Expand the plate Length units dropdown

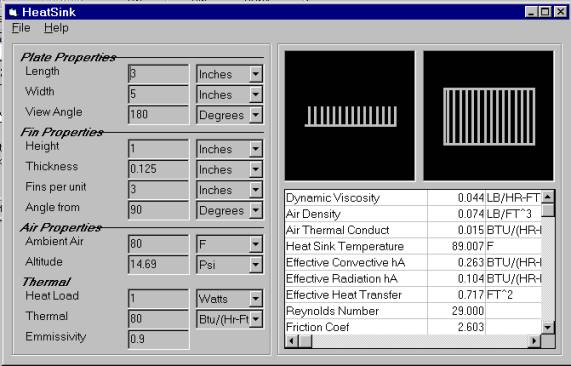pyautogui.click(x=256, y=74)
